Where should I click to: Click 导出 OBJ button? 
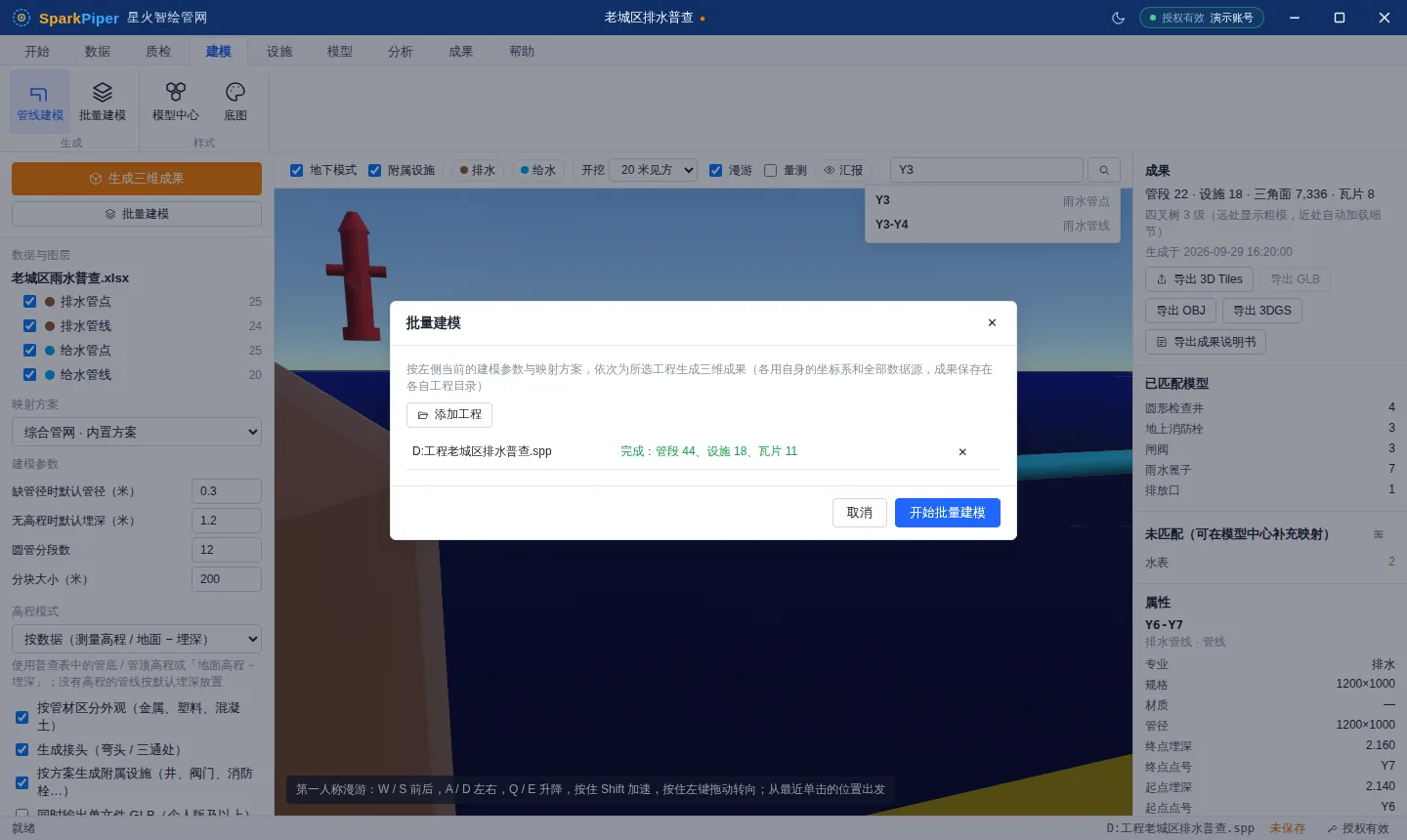[x=1180, y=311]
